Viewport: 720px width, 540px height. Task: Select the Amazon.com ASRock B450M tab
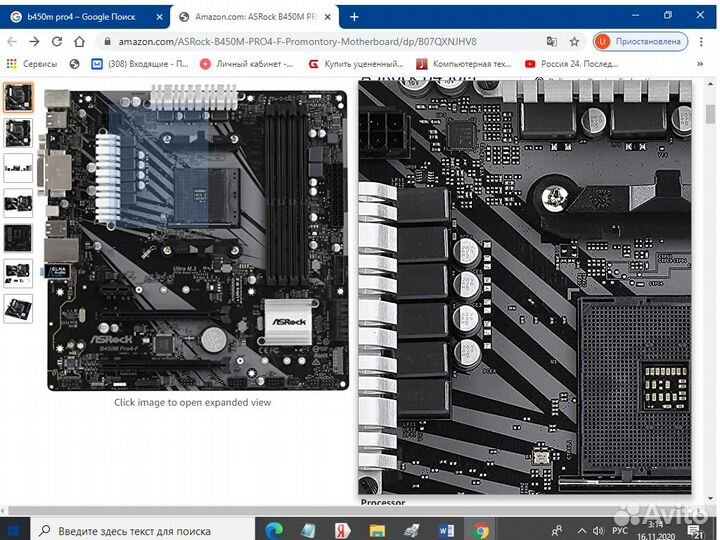254,17
